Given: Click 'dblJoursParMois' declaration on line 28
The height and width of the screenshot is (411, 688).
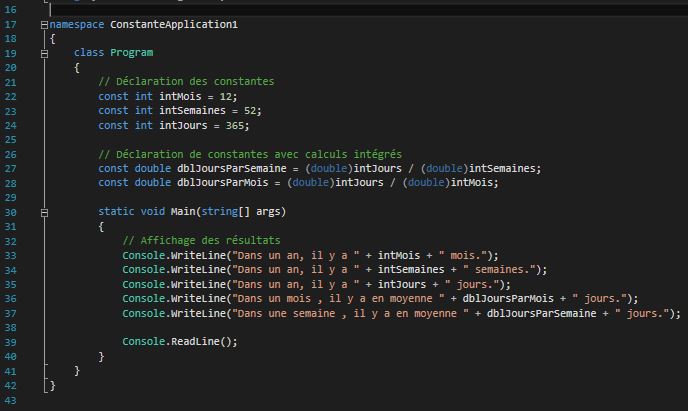Looking at the screenshot, I should [222, 182].
